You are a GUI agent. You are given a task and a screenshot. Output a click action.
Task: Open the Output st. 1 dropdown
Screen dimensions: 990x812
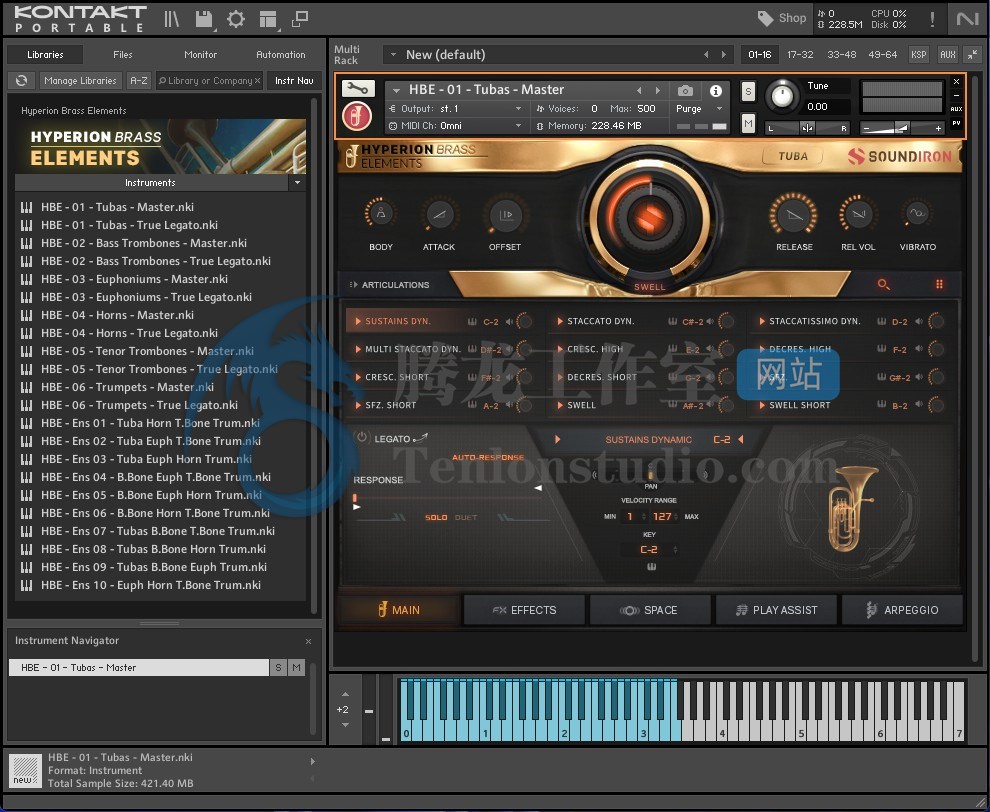[x=518, y=109]
